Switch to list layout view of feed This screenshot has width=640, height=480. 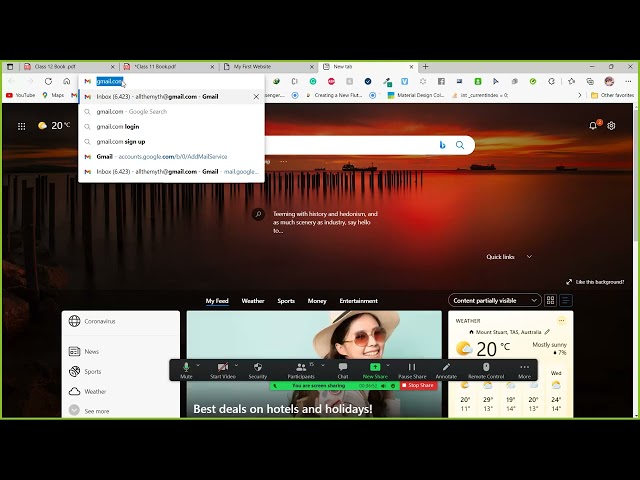[x=566, y=300]
